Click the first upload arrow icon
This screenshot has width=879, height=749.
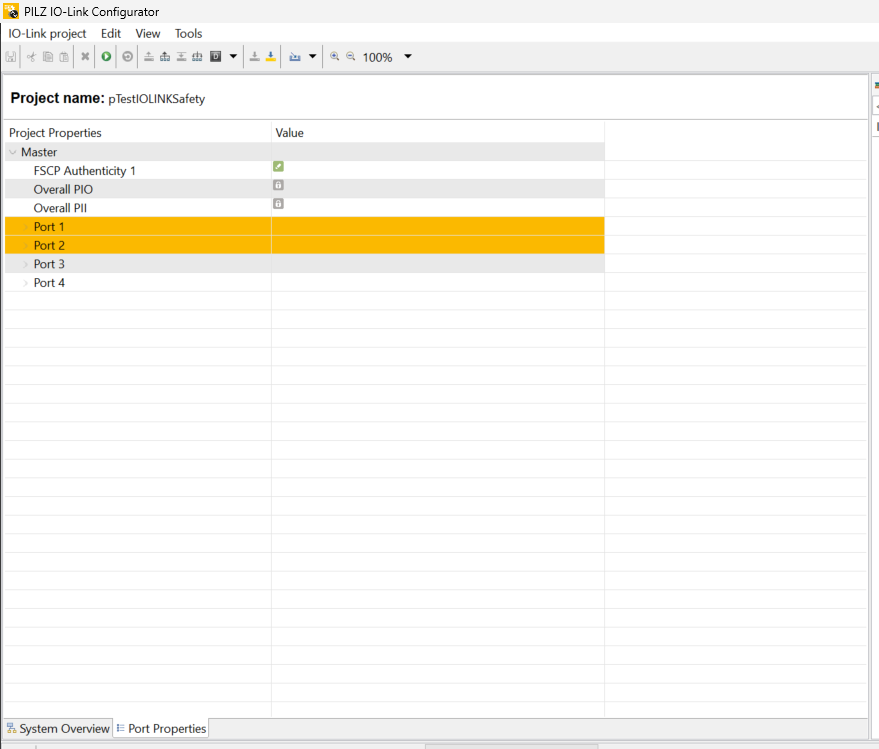point(149,56)
